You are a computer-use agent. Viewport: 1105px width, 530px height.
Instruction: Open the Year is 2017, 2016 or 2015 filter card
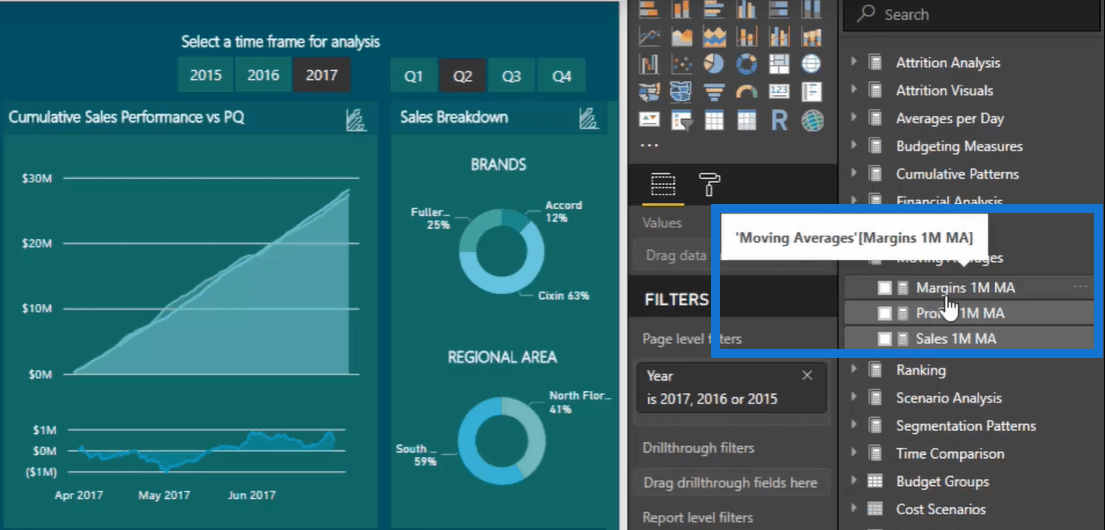point(730,388)
